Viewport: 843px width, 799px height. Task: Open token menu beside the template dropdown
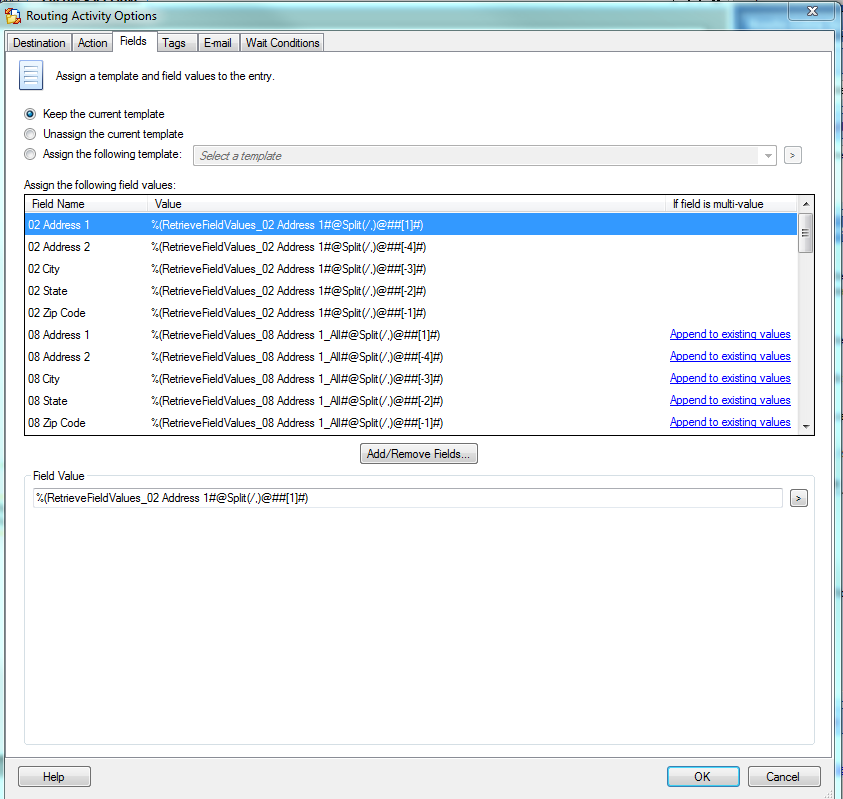[792, 155]
